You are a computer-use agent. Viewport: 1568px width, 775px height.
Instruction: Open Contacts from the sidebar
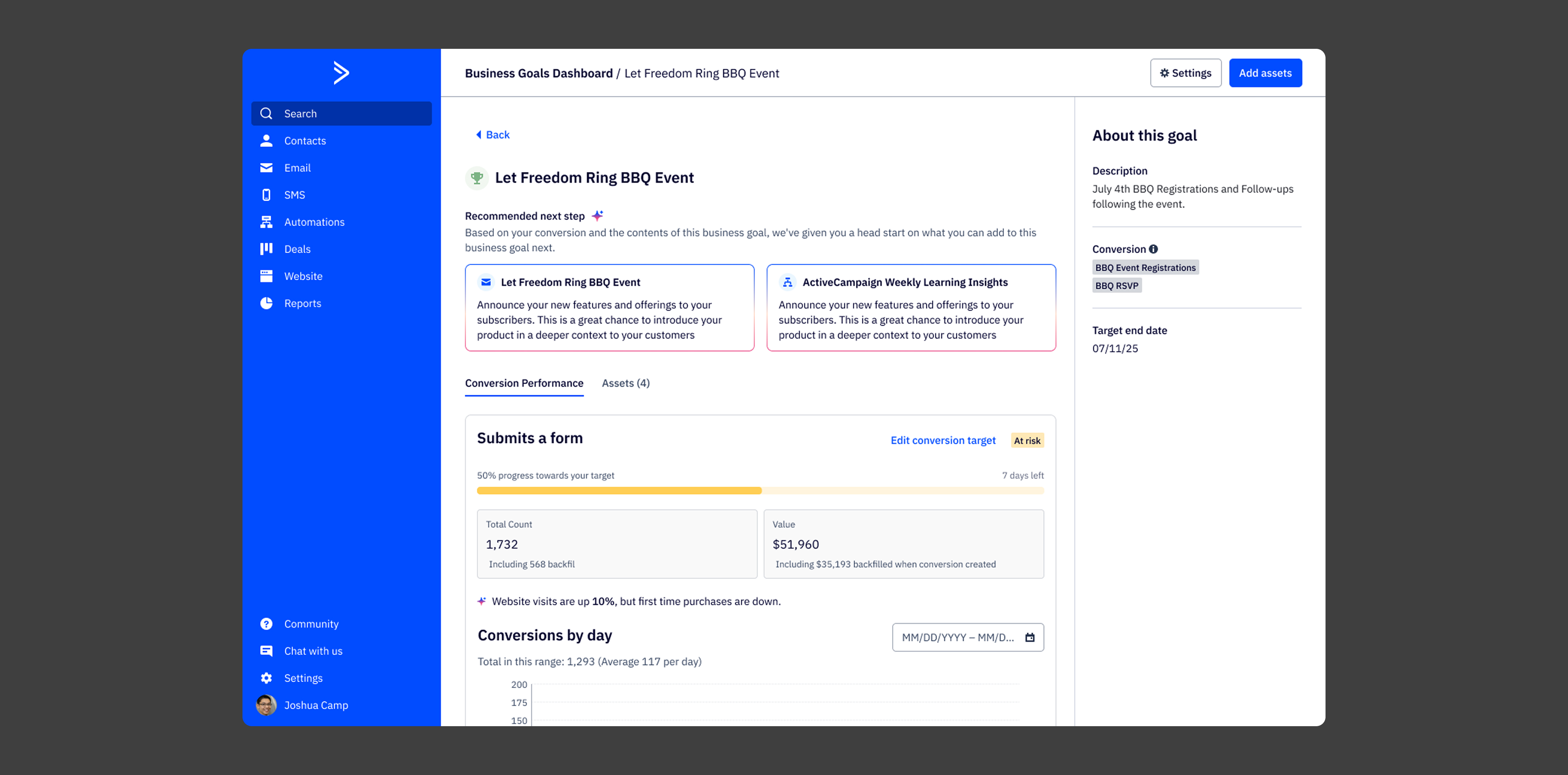tap(304, 141)
